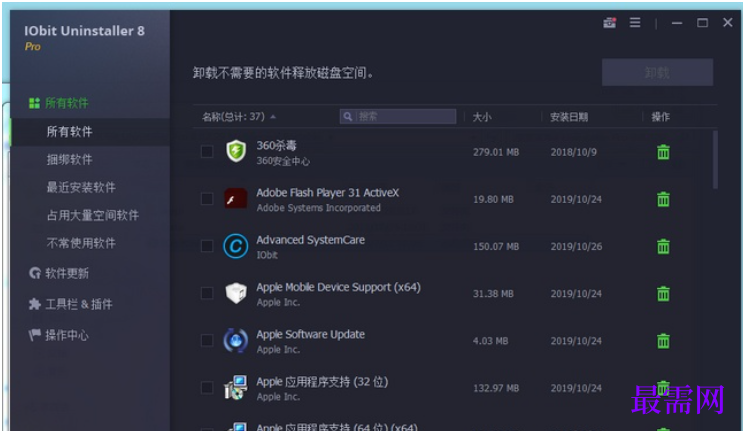Click the 名称(总计: 37) column header
The height and width of the screenshot is (431, 743).
click(234, 117)
